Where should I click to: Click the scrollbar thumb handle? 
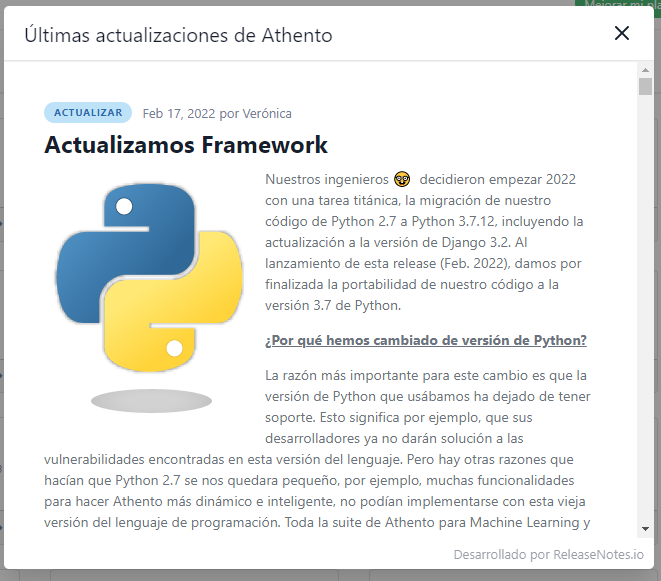645,86
